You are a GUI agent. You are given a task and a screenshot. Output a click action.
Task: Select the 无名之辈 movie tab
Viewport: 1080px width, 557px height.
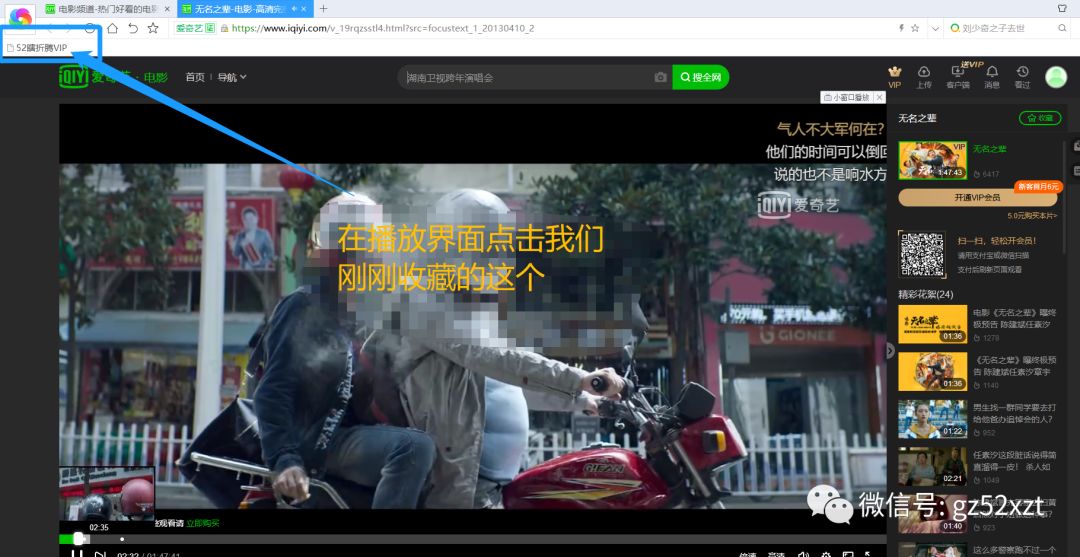(x=245, y=9)
